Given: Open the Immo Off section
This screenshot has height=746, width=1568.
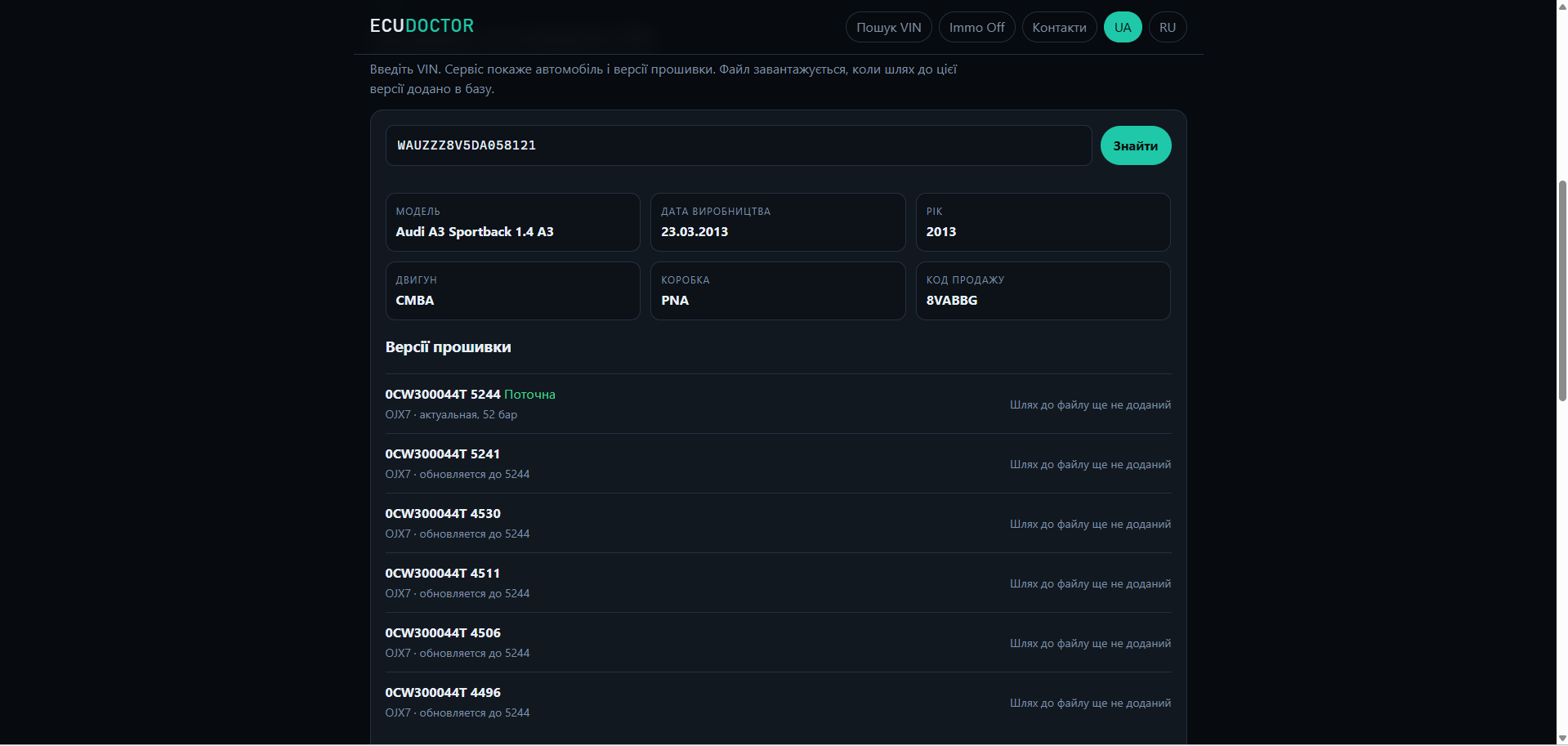Looking at the screenshot, I should point(977,27).
